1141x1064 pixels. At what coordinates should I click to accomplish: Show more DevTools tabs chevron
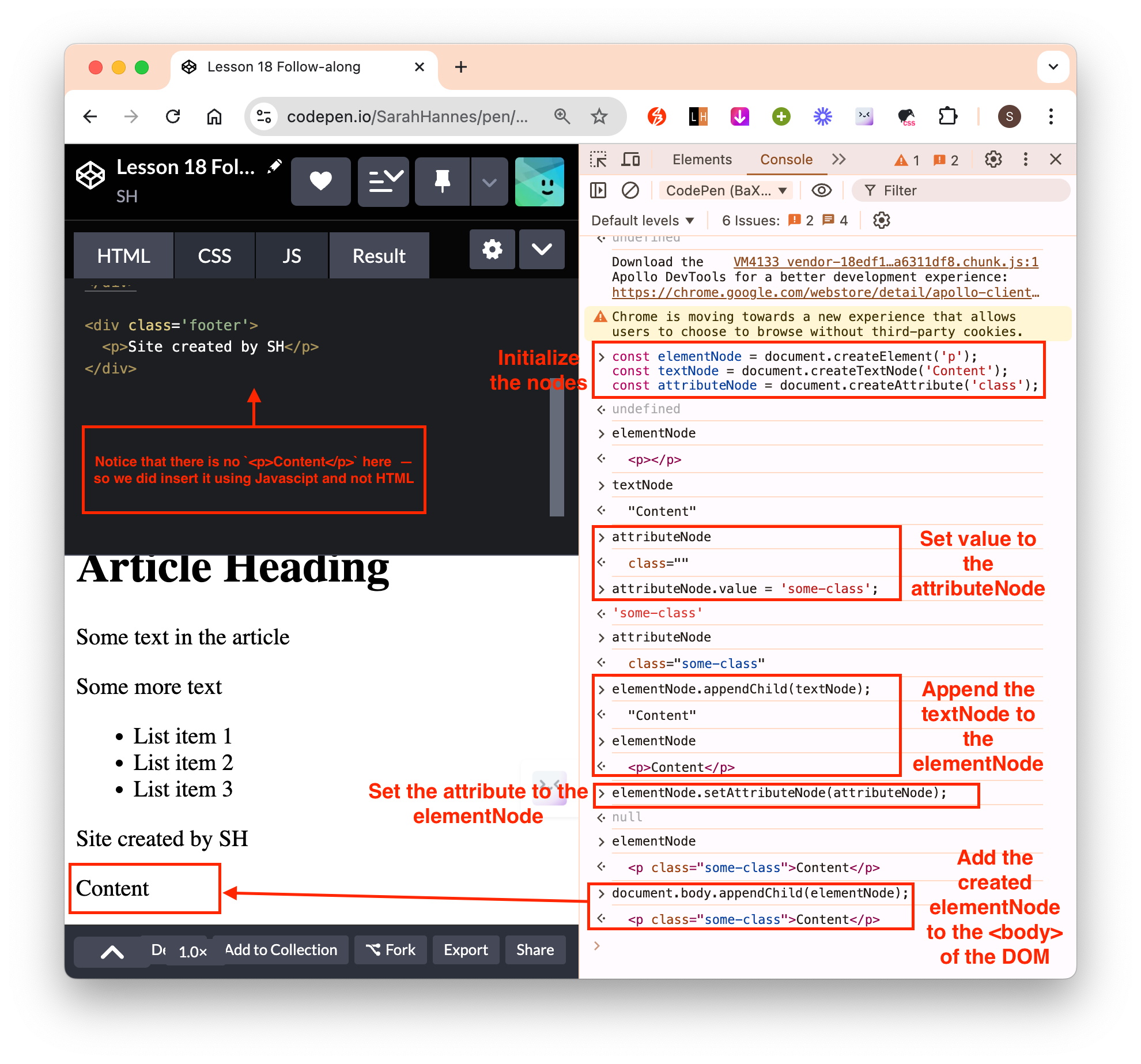[839, 160]
